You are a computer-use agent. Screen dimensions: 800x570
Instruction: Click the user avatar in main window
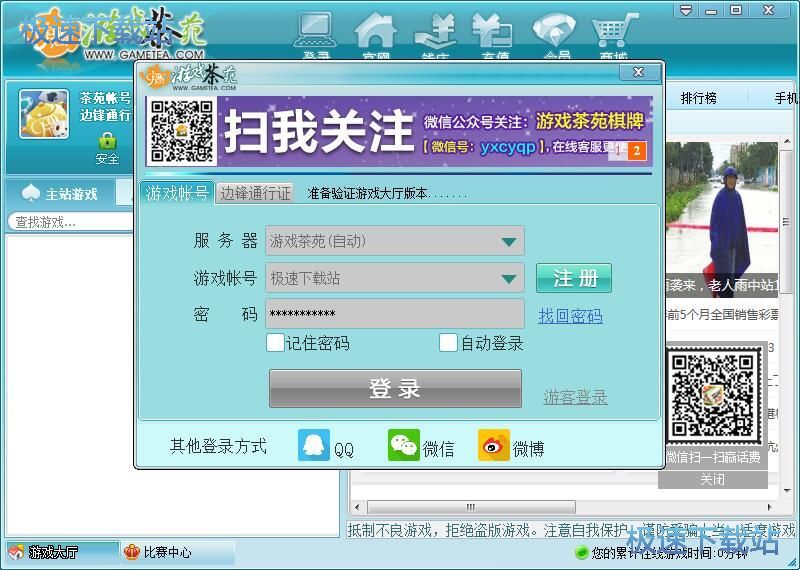pyautogui.click(x=44, y=114)
